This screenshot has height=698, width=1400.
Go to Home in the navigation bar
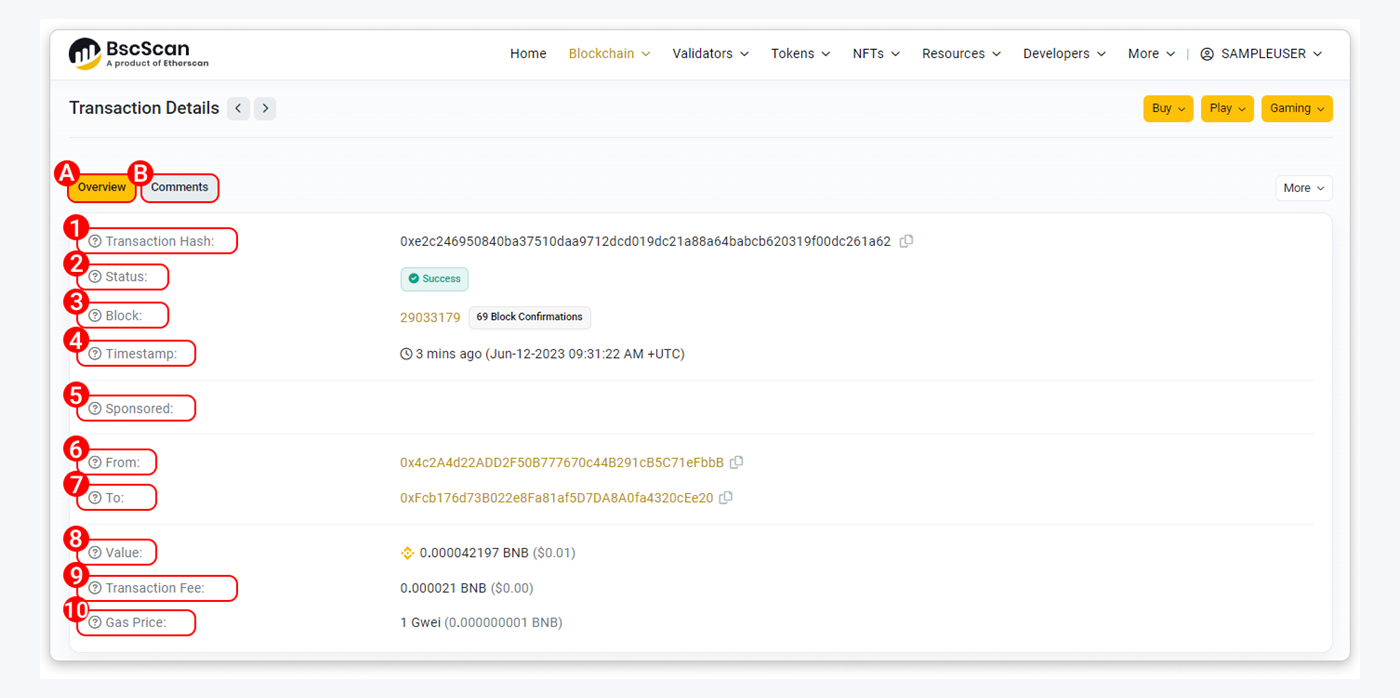tap(528, 54)
